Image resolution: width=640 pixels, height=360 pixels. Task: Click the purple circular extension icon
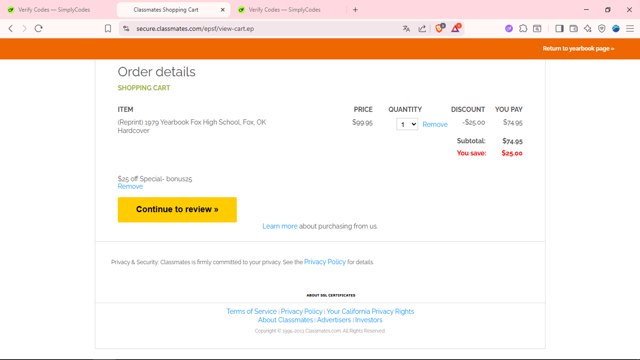click(x=509, y=29)
